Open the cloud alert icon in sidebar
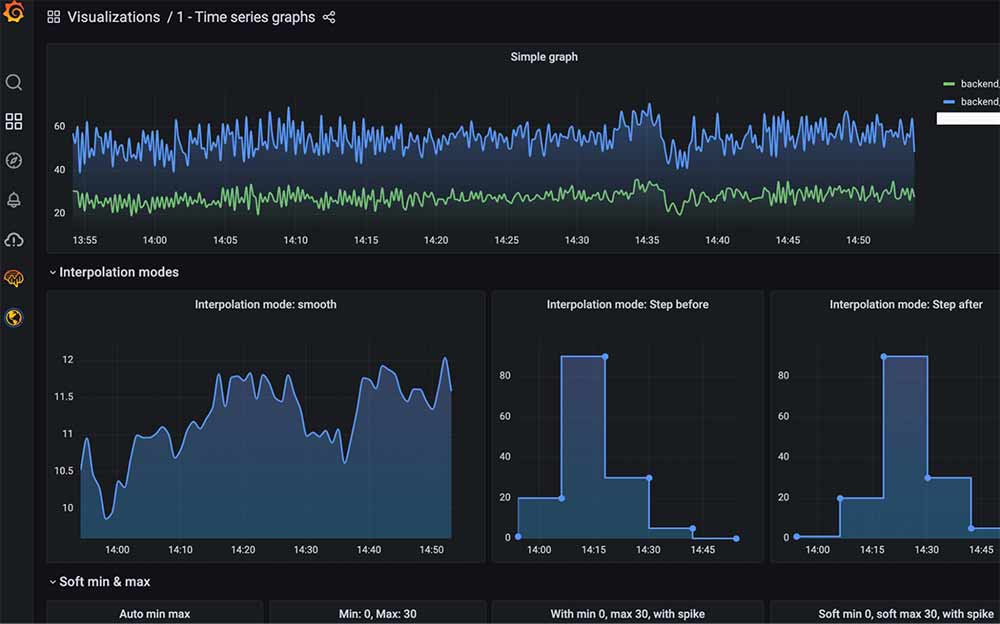Screen dimensions: 1000x624 [x=13, y=239]
